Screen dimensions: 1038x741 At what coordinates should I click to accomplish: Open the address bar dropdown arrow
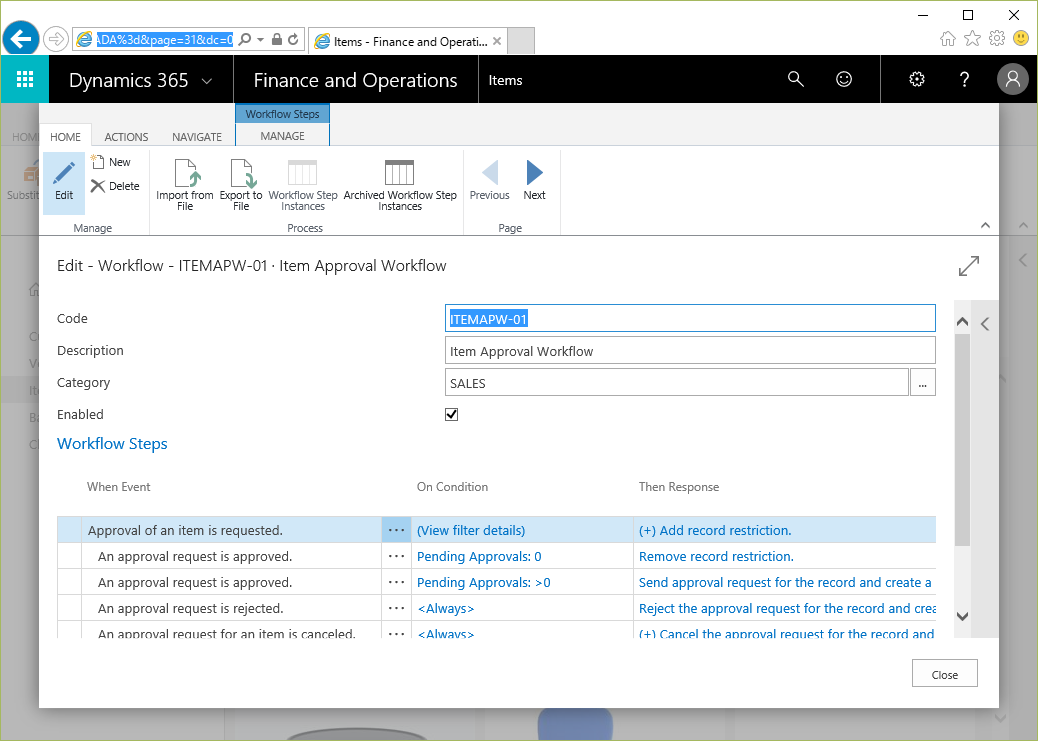260,40
